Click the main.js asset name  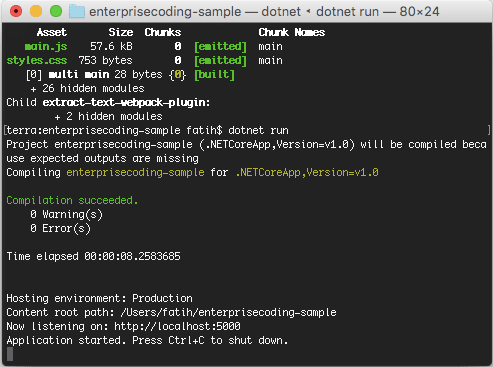[x=46, y=46]
